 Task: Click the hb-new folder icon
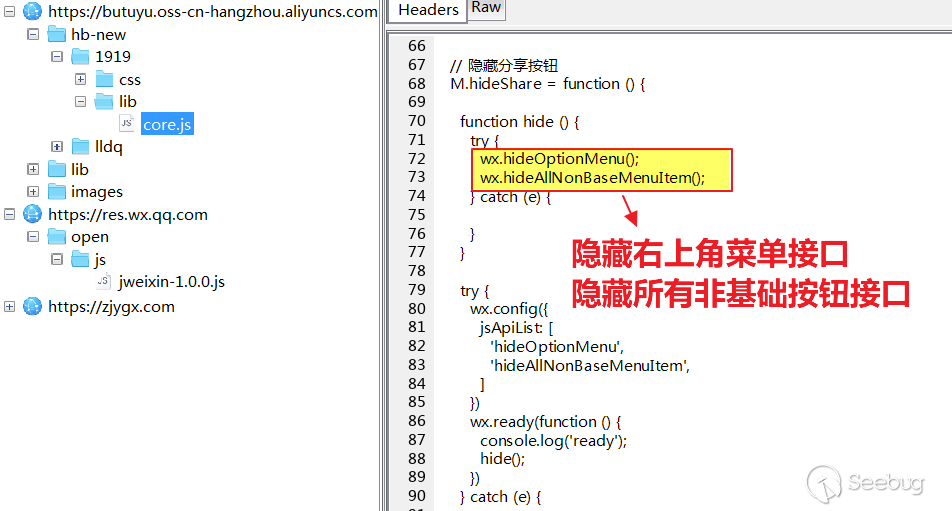(56, 34)
